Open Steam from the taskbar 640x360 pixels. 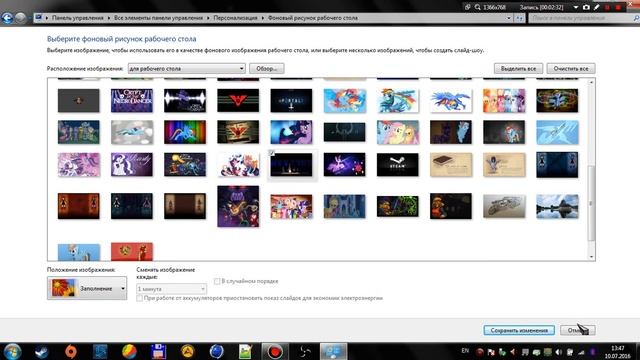point(42,351)
